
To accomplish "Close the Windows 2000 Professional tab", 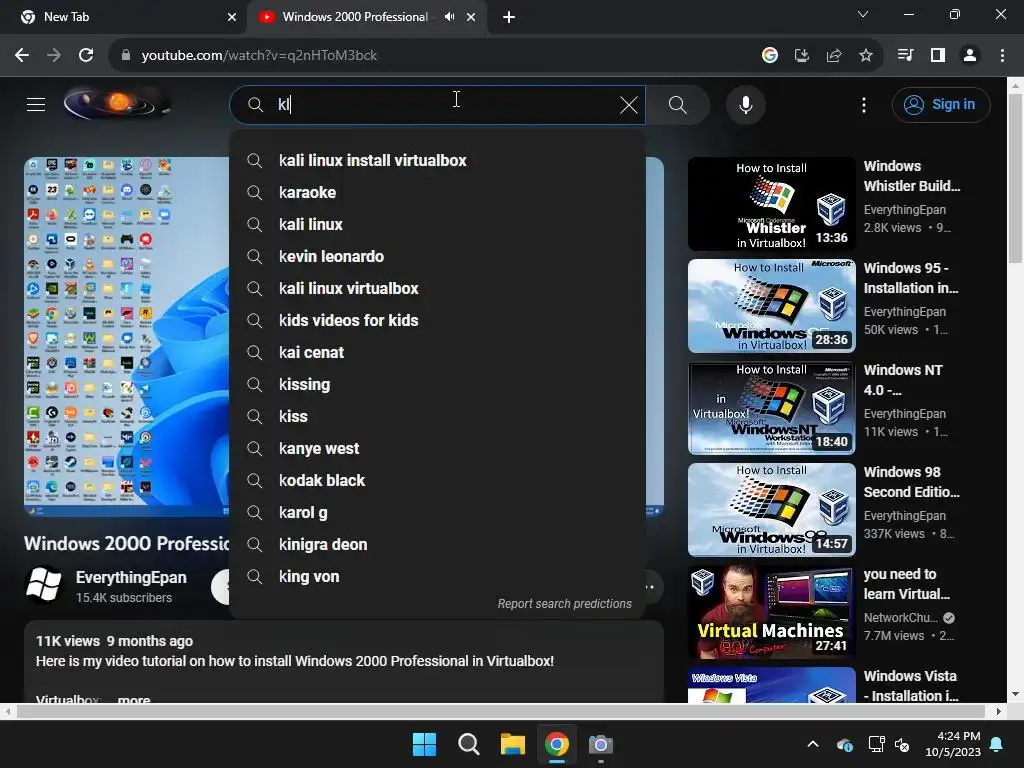I will click(x=471, y=17).
